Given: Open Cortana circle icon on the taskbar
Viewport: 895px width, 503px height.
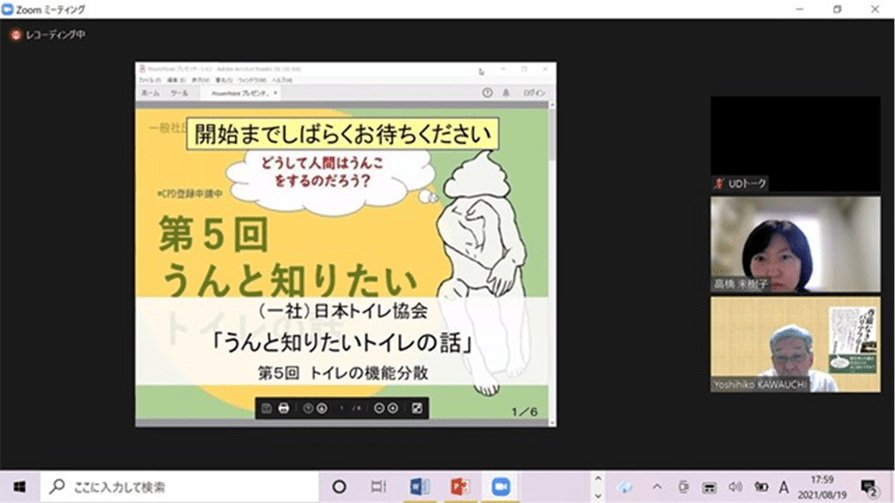Looking at the screenshot, I should coord(339,486).
